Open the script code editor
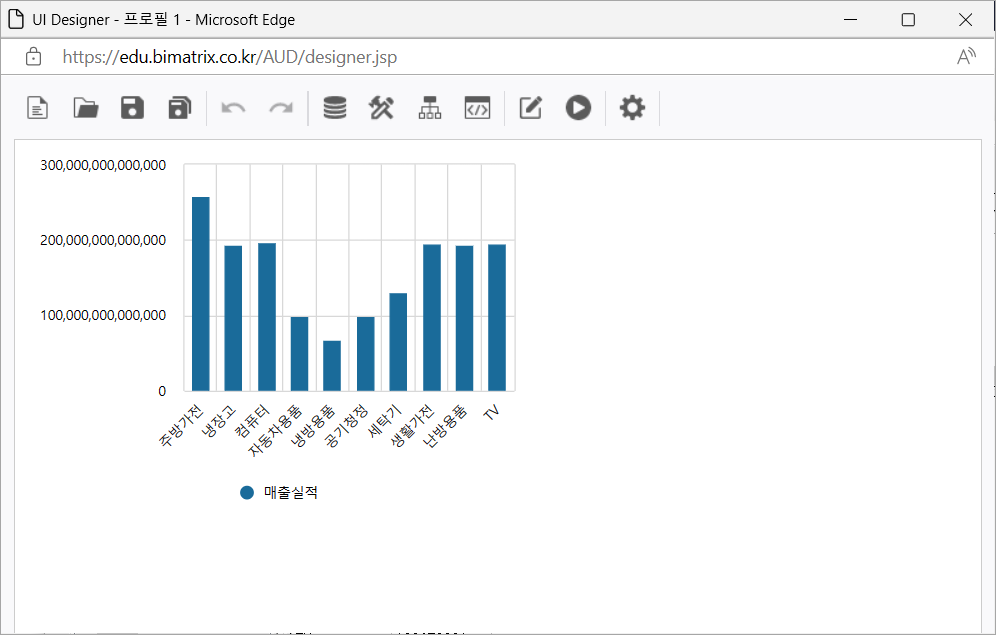Screen dimensions: 996x635 tap(477, 108)
